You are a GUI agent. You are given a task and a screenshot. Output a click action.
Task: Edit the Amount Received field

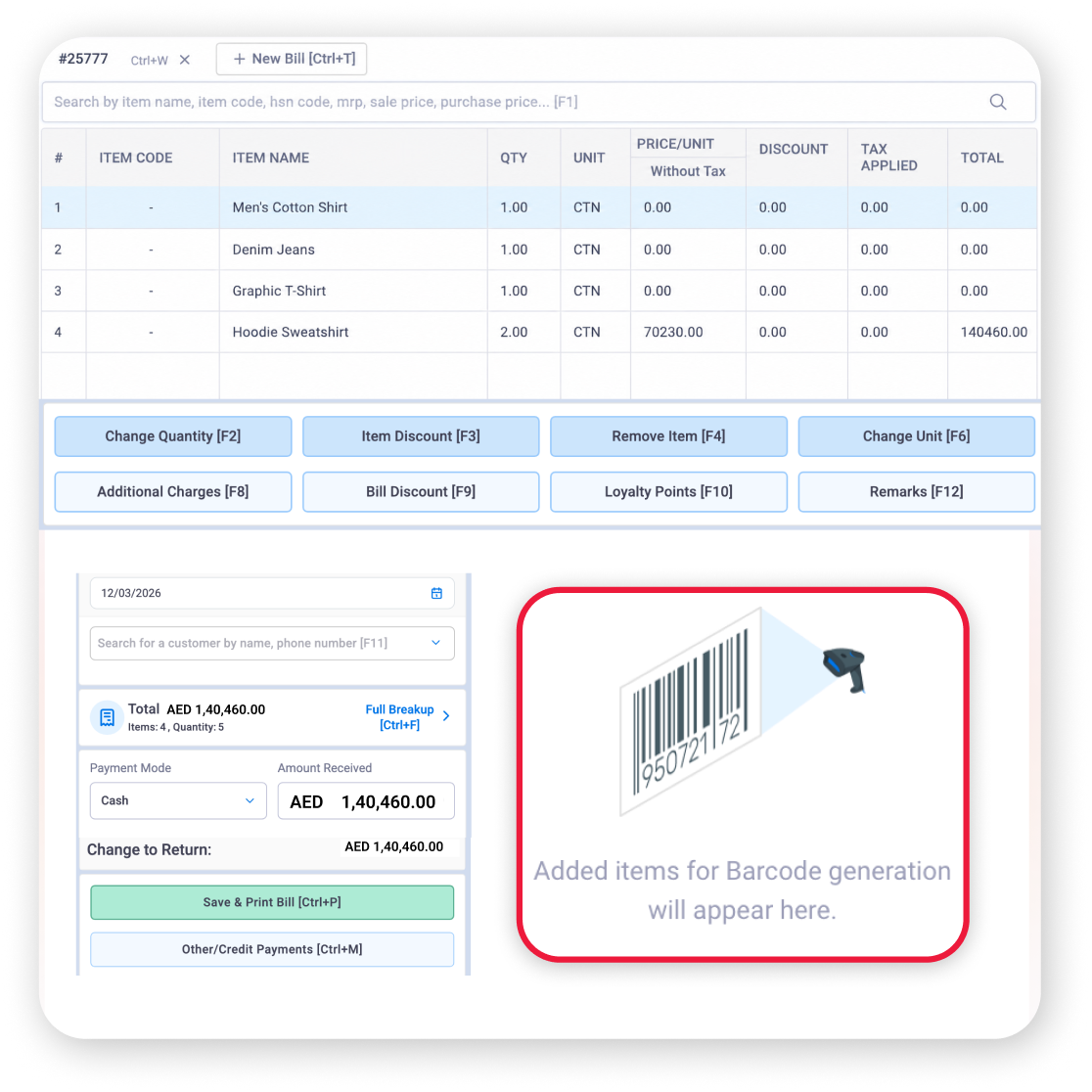click(x=366, y=801)
